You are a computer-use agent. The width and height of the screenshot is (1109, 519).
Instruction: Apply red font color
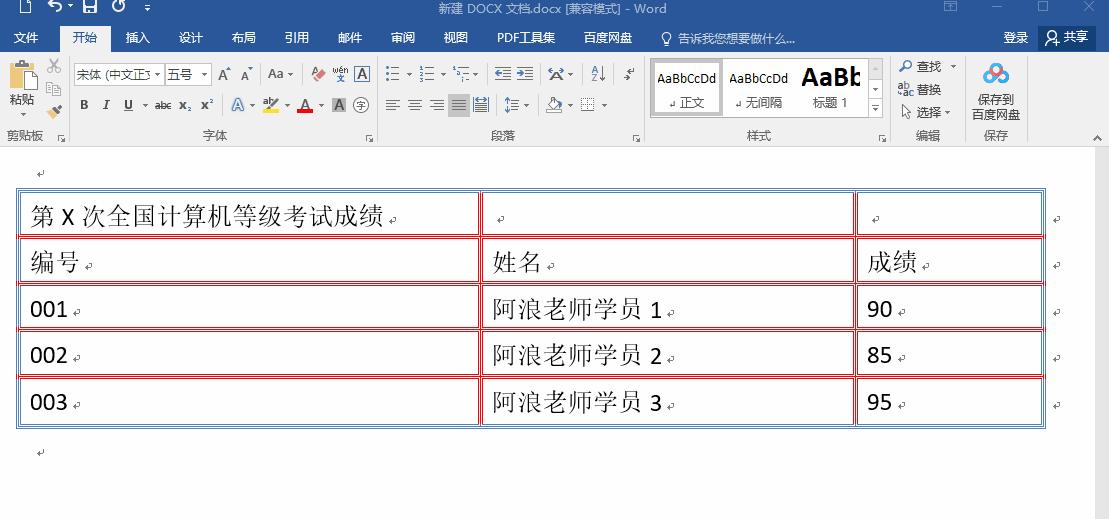pos(305,105)
